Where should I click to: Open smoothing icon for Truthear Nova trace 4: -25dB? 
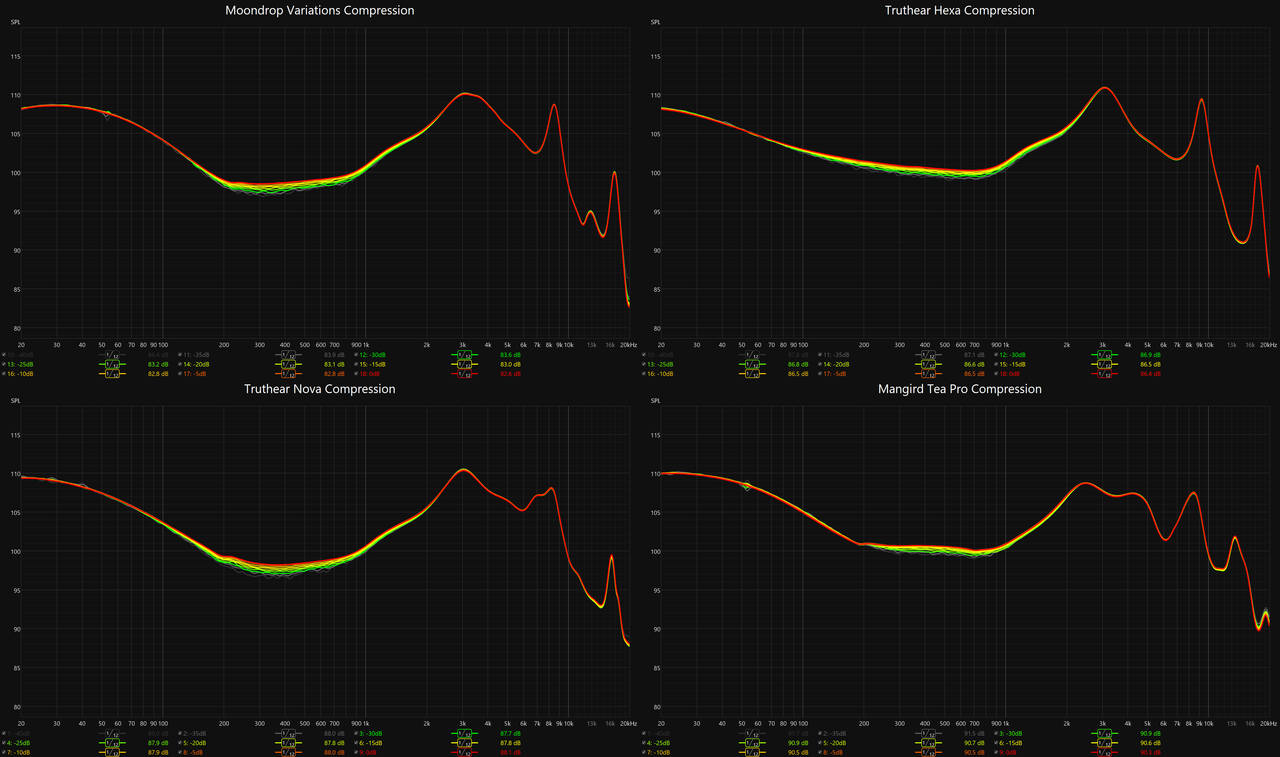point(112,744)
